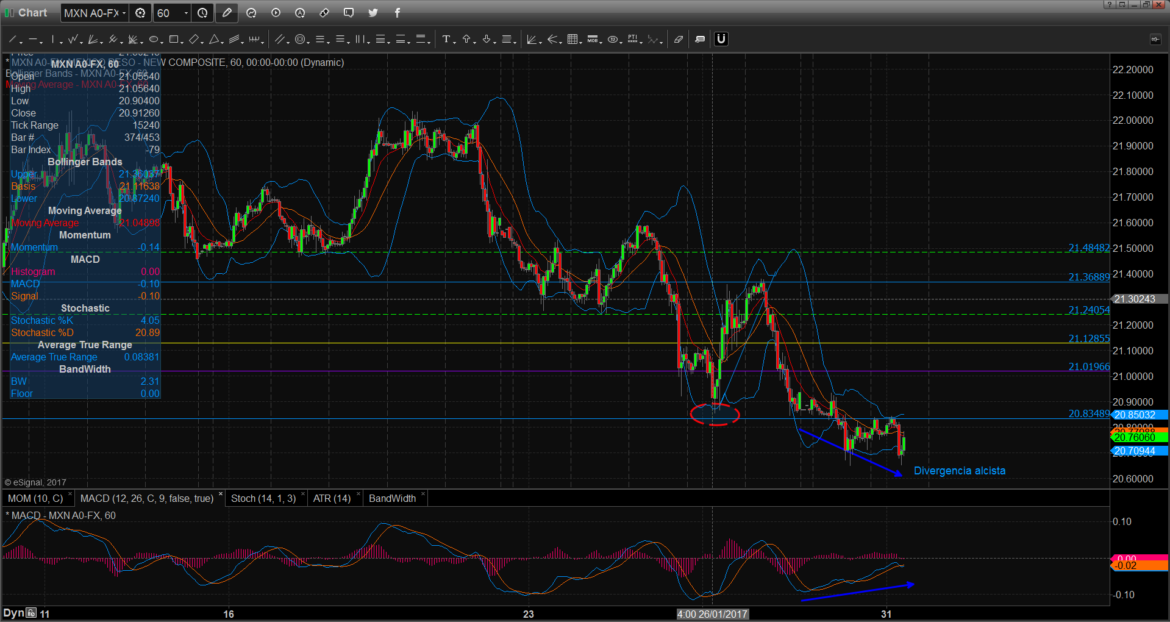The height and width of the screenshot is (622, 1170).
Task: Click the symbol link icon beside MXN A0-FX
Action: point(141,13)
